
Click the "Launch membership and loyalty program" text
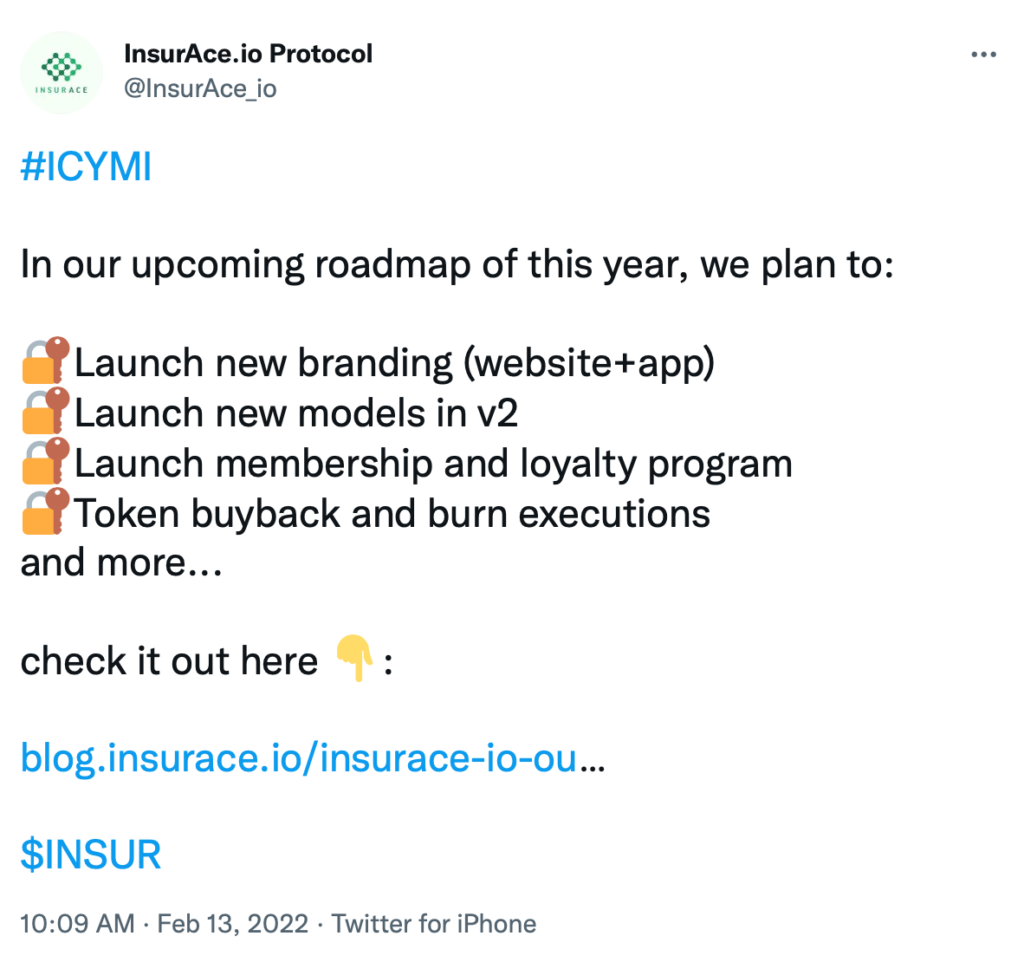[433, 464]
